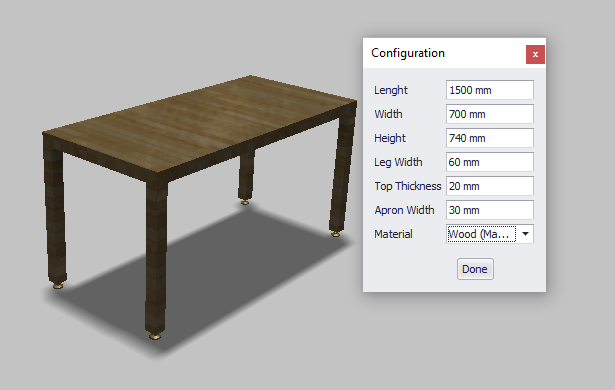Click the Apron Width label
This screenshot has height=390, width=615.
point(404,210)
